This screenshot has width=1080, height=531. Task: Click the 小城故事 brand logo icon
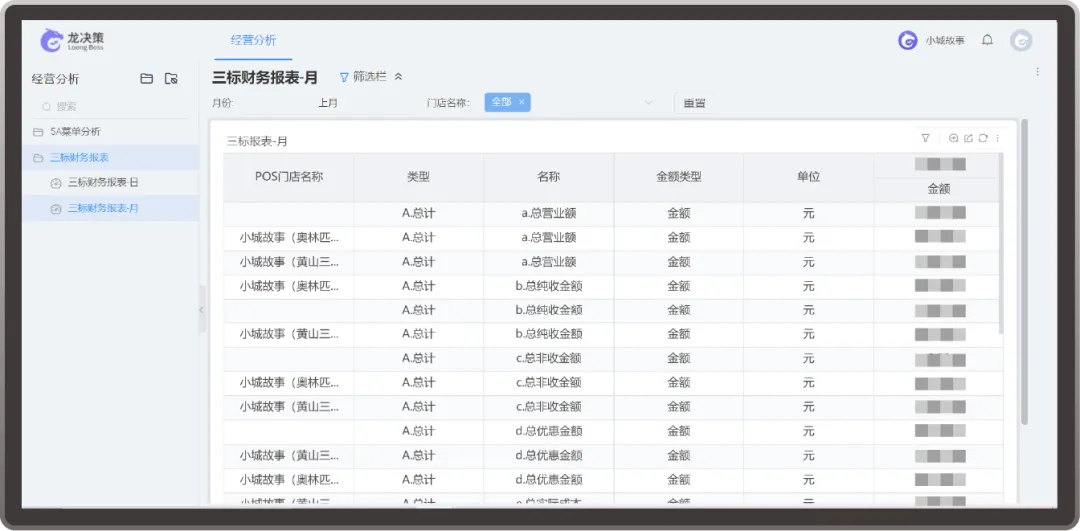pyautogui.click(x=907, y=41)
